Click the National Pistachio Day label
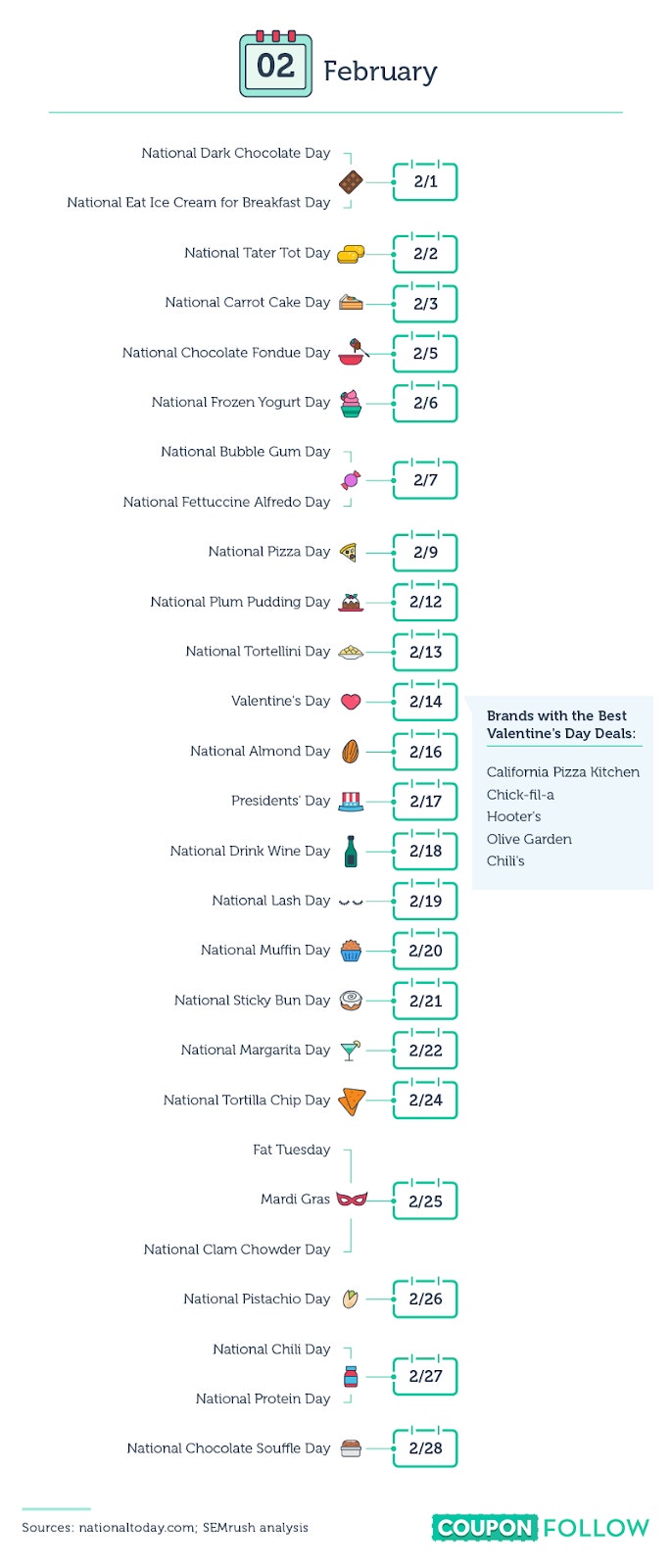 [257, 1298]
